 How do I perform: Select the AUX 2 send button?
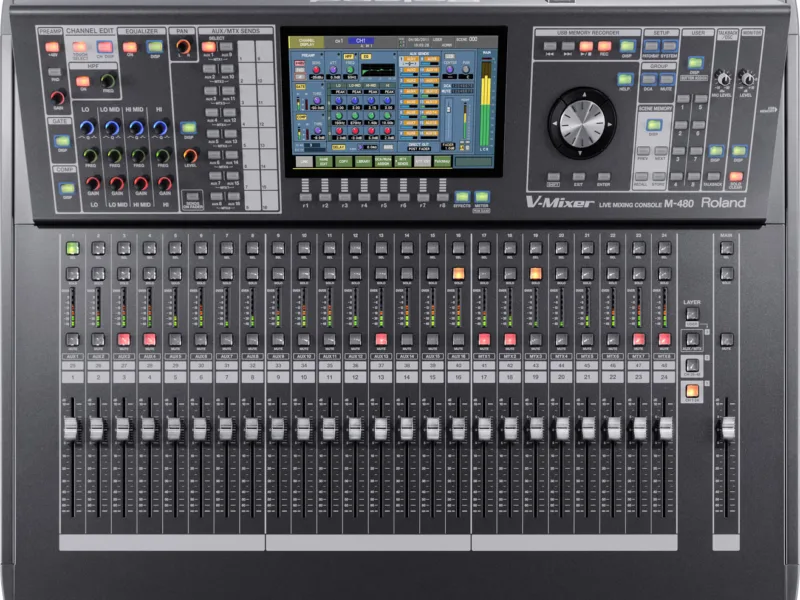(210, 69)
